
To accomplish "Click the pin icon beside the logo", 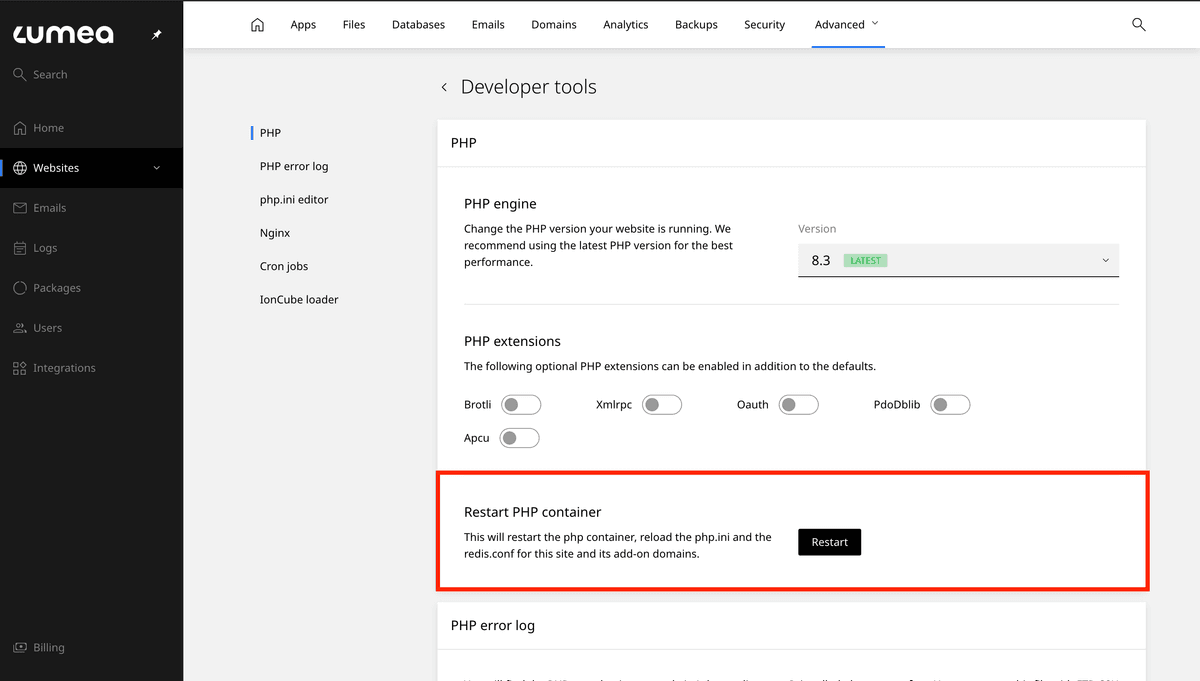I will click(x=156, y=35).
